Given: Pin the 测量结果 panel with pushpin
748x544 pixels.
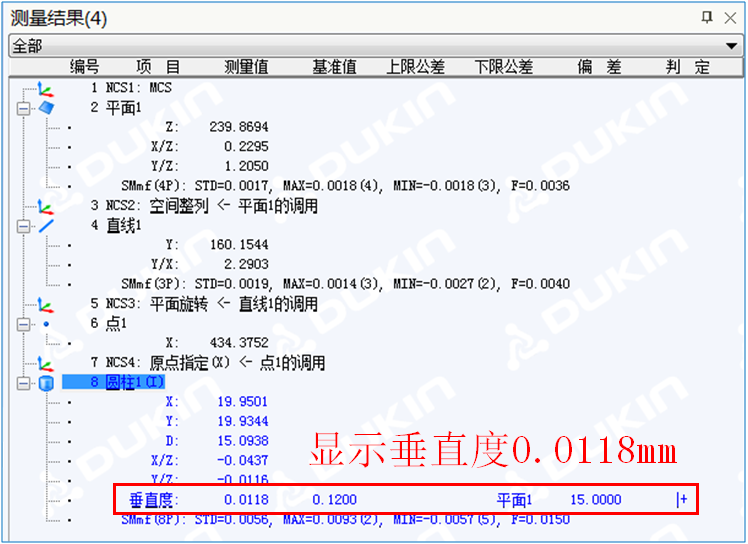Looking at the screenshot, I should point(707,17).
